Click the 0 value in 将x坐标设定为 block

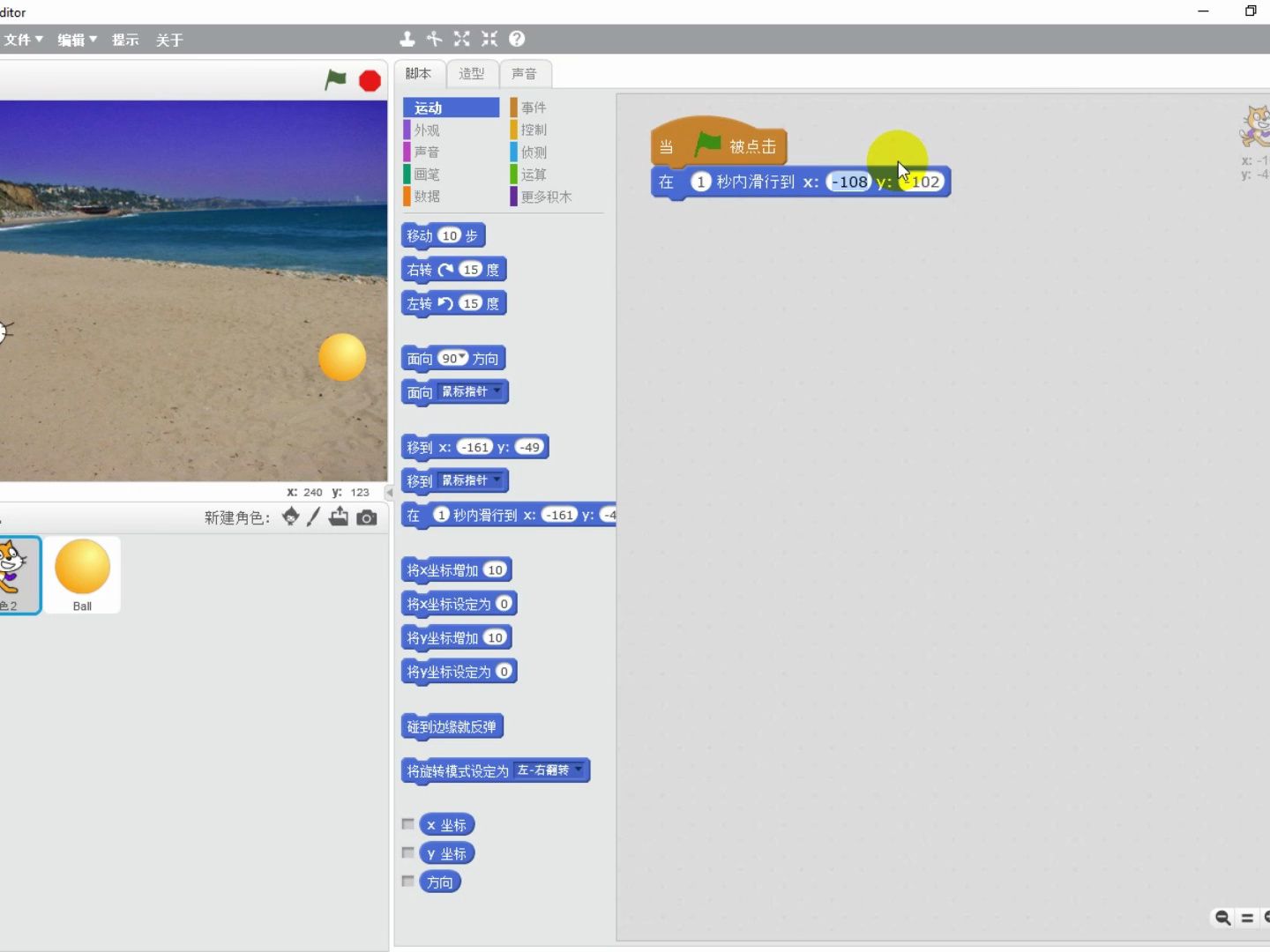[504, 604]
